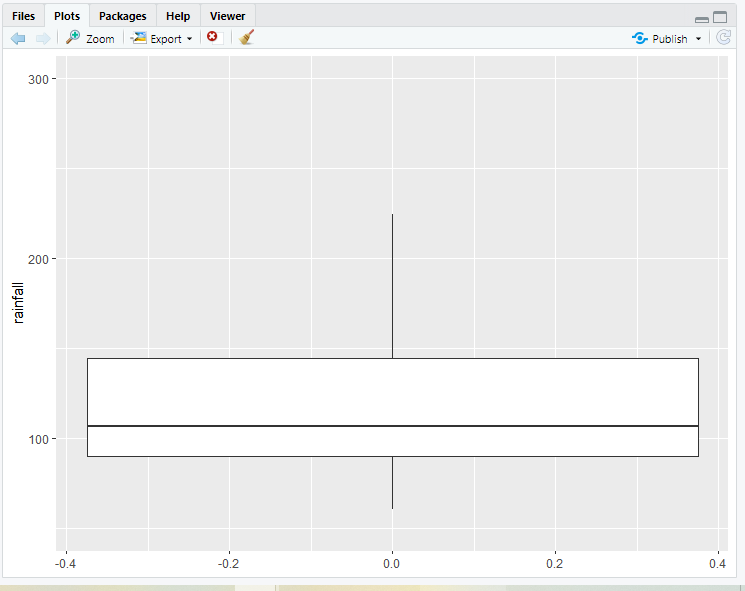The width and height of the screenshot is (745, 591).
Task: Click the 200 y-axis tick label
Action: point(38,259)
